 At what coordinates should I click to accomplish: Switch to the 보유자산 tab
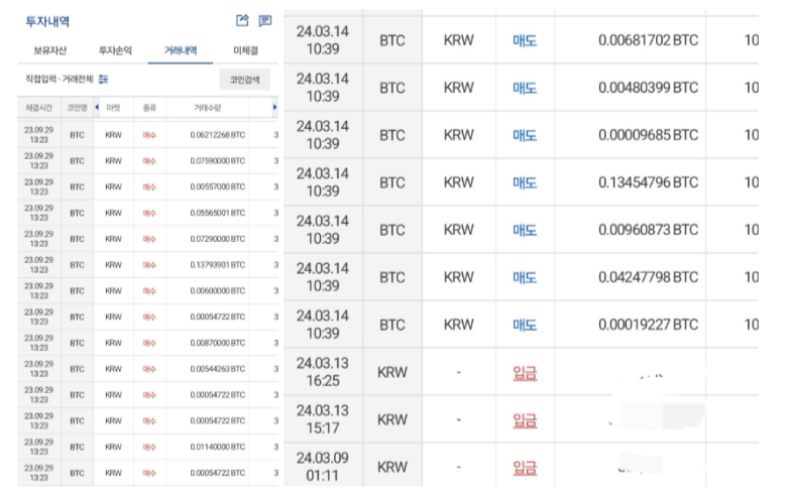[47, 49]
